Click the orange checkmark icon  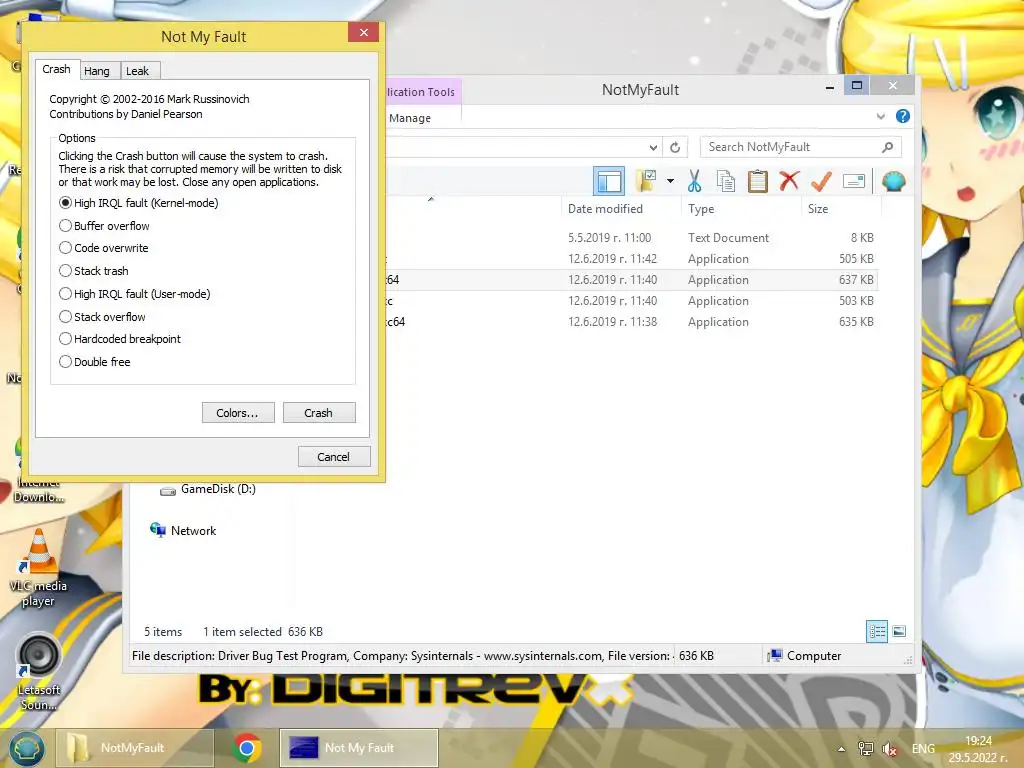[x=821, y=181]
